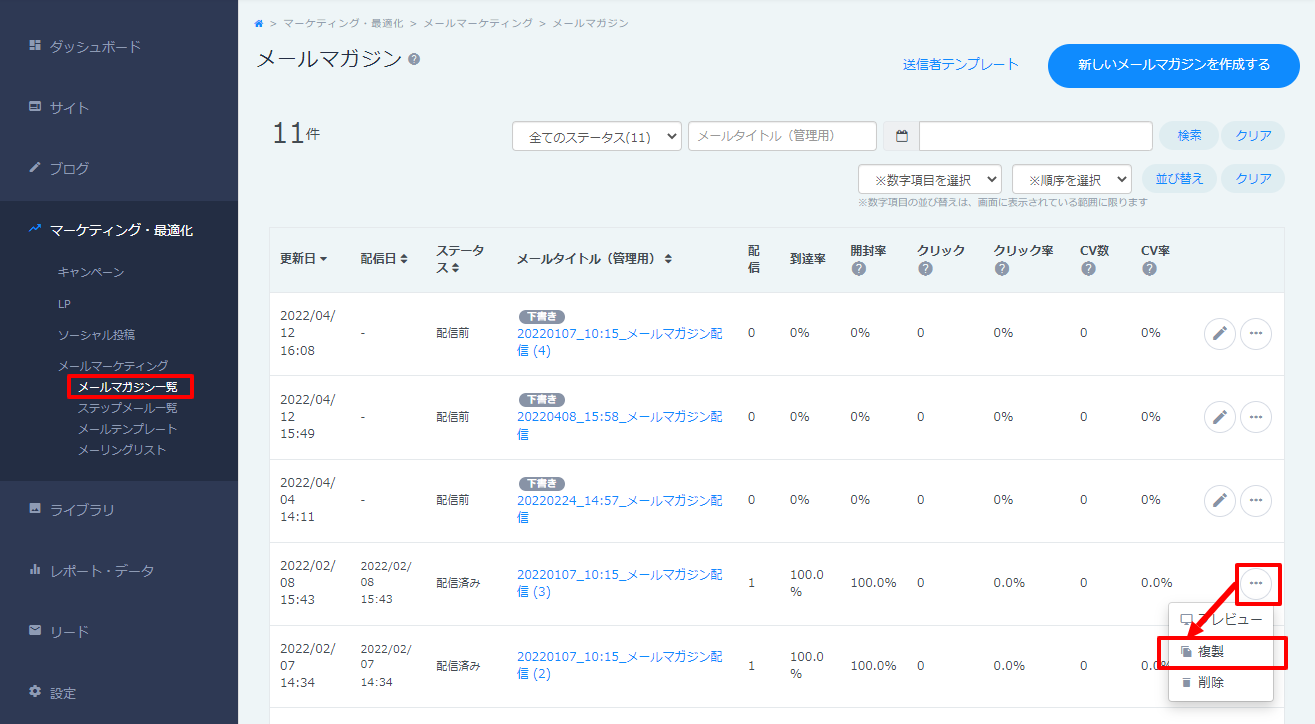Viewport: 1315px width, 724px height.
Task: Click the calendar icon beside date field
Action: [x=901, y=136]
